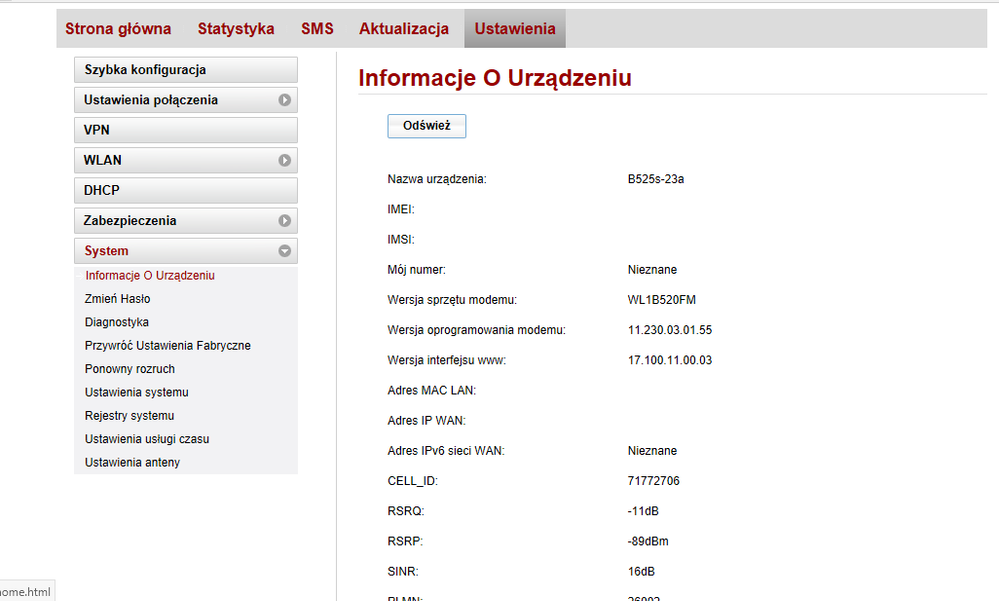999x601 pixels.
Task: Select the Ustawienia tab
Action: tap(515, 29)
